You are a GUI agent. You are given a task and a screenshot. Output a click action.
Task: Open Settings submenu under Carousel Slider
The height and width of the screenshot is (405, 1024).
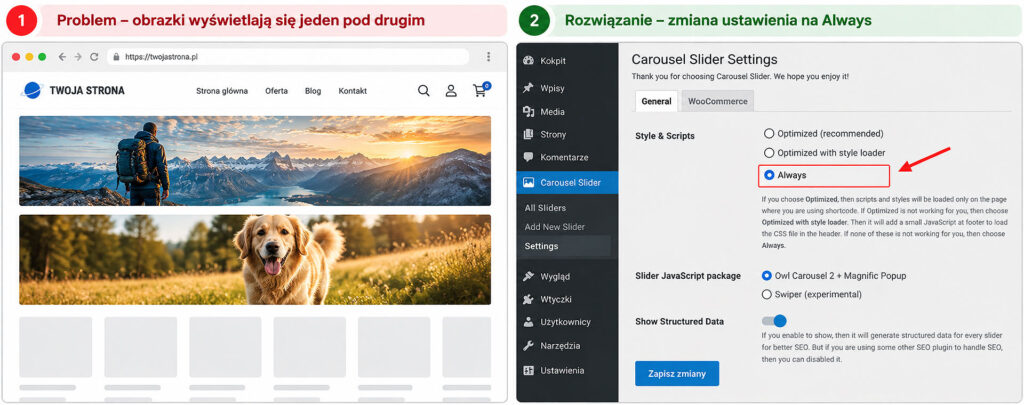(x=541, y=246)
